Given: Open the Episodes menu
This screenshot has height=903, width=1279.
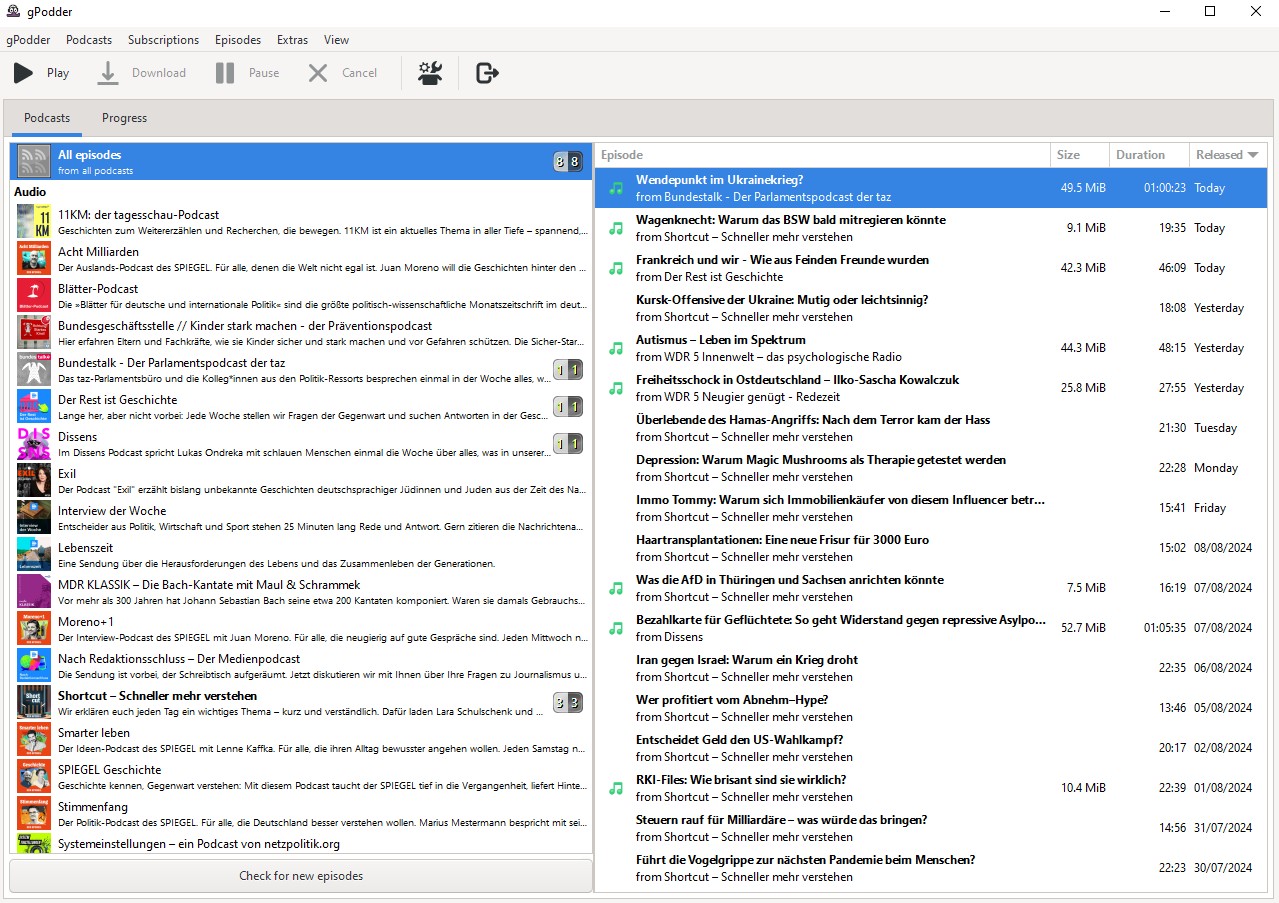Looking at the screenshot, I should (x=238, y=40).
